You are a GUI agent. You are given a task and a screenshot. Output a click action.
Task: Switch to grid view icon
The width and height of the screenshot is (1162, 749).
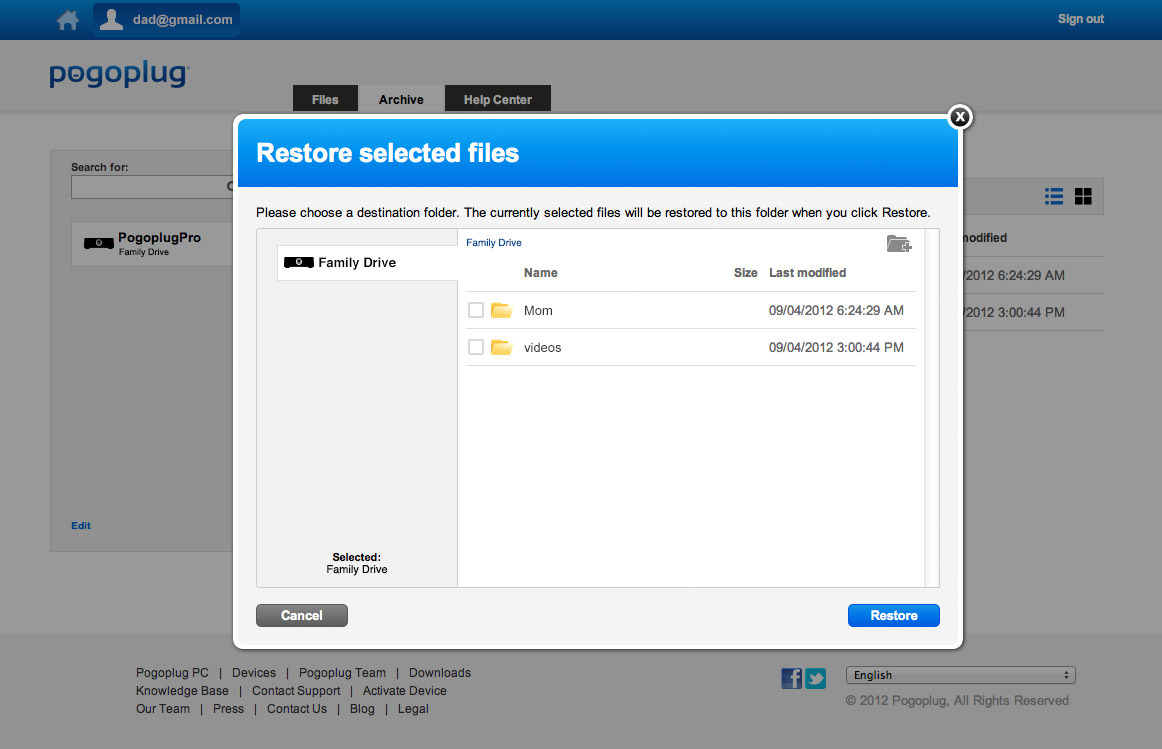[1083, 196]
